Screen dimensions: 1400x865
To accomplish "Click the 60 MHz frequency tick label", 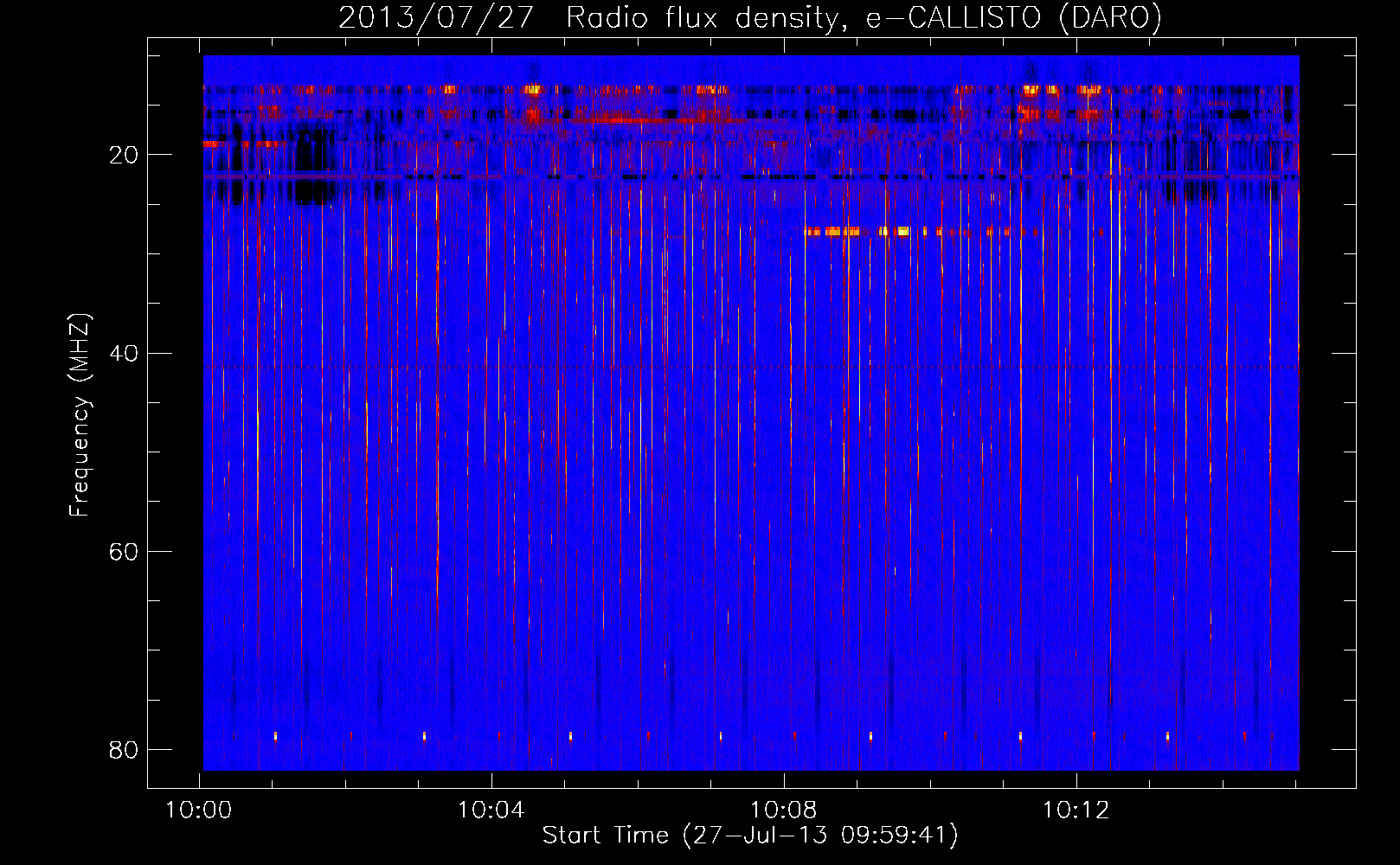I will click(x=124, y=551).
